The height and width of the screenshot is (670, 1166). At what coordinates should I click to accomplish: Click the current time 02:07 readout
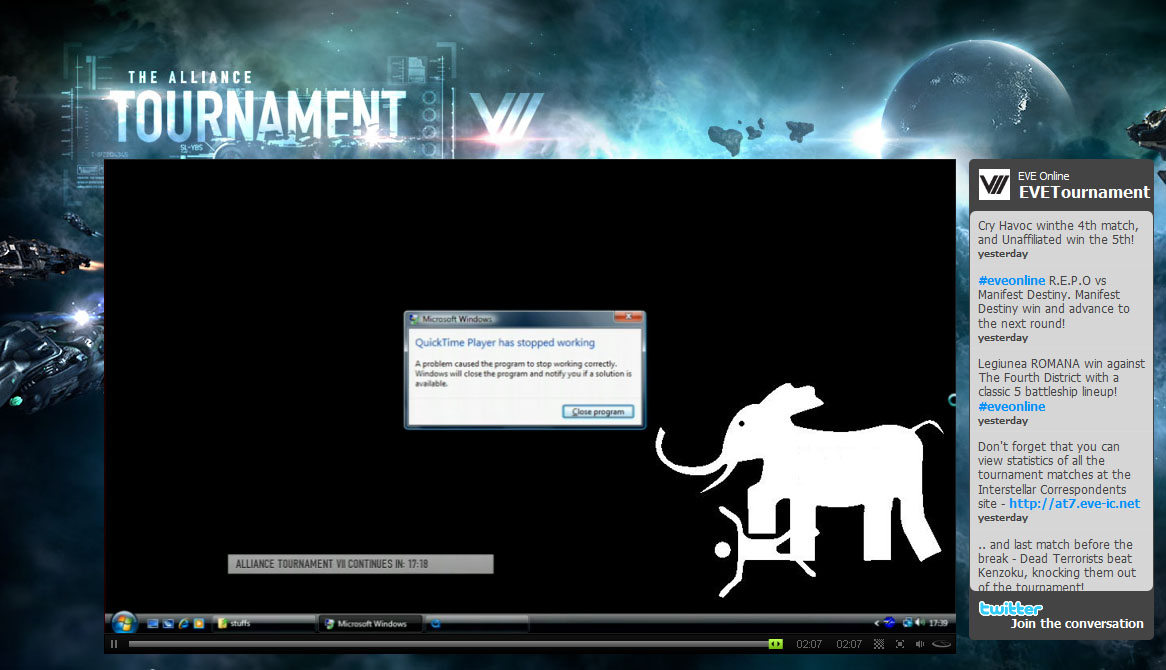(x=808, y=644)
